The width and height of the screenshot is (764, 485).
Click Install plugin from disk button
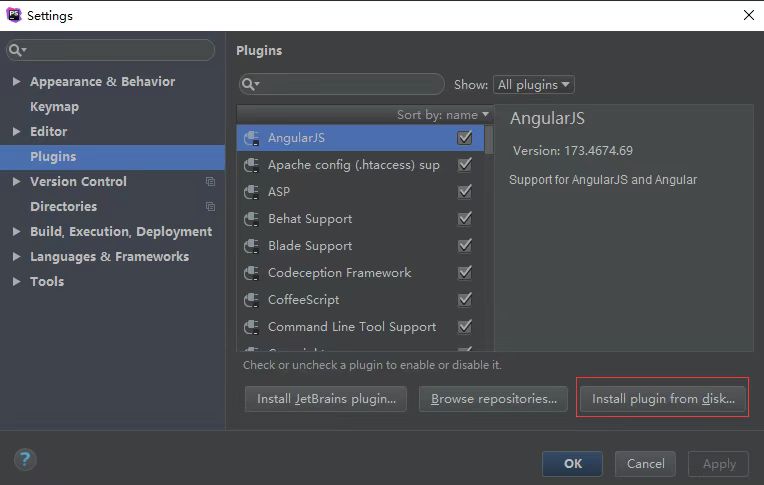663,399
